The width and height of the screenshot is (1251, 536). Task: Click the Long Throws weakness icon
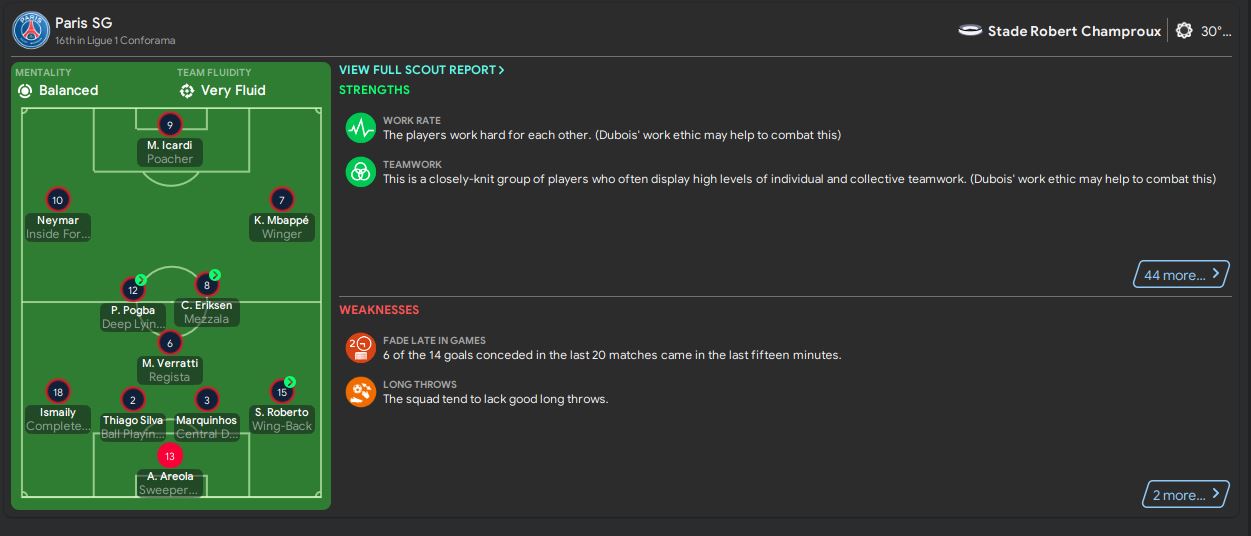coord(360,392)
